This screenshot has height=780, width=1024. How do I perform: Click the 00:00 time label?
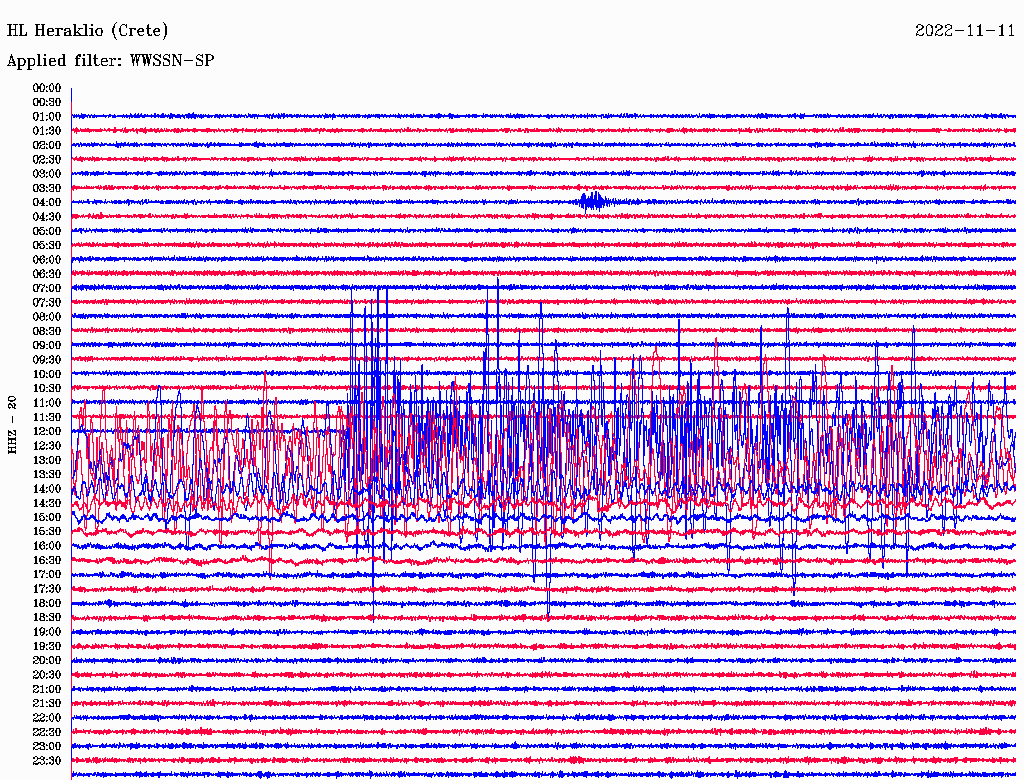(x=47, y=88)
